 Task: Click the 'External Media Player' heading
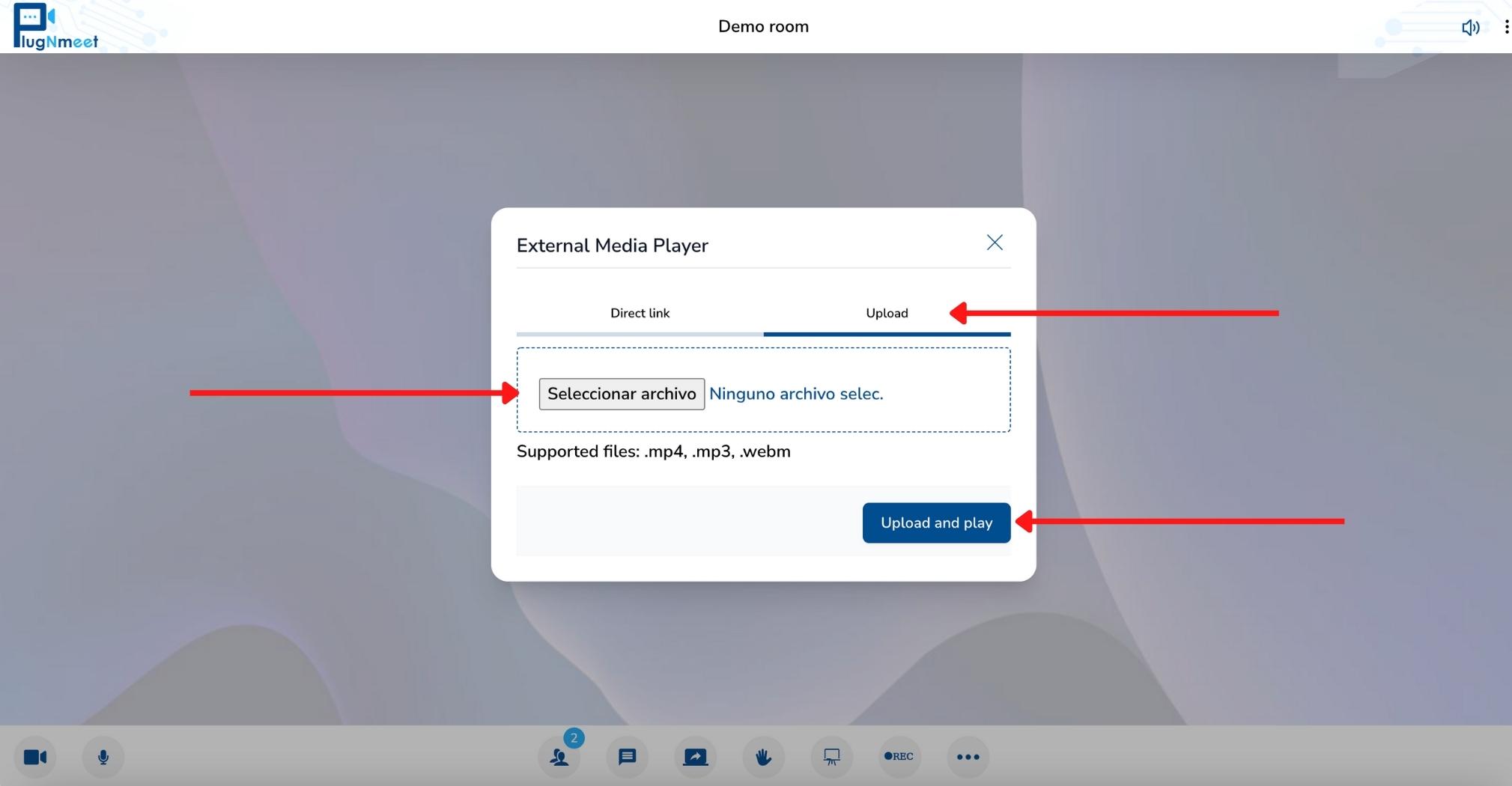613,246
